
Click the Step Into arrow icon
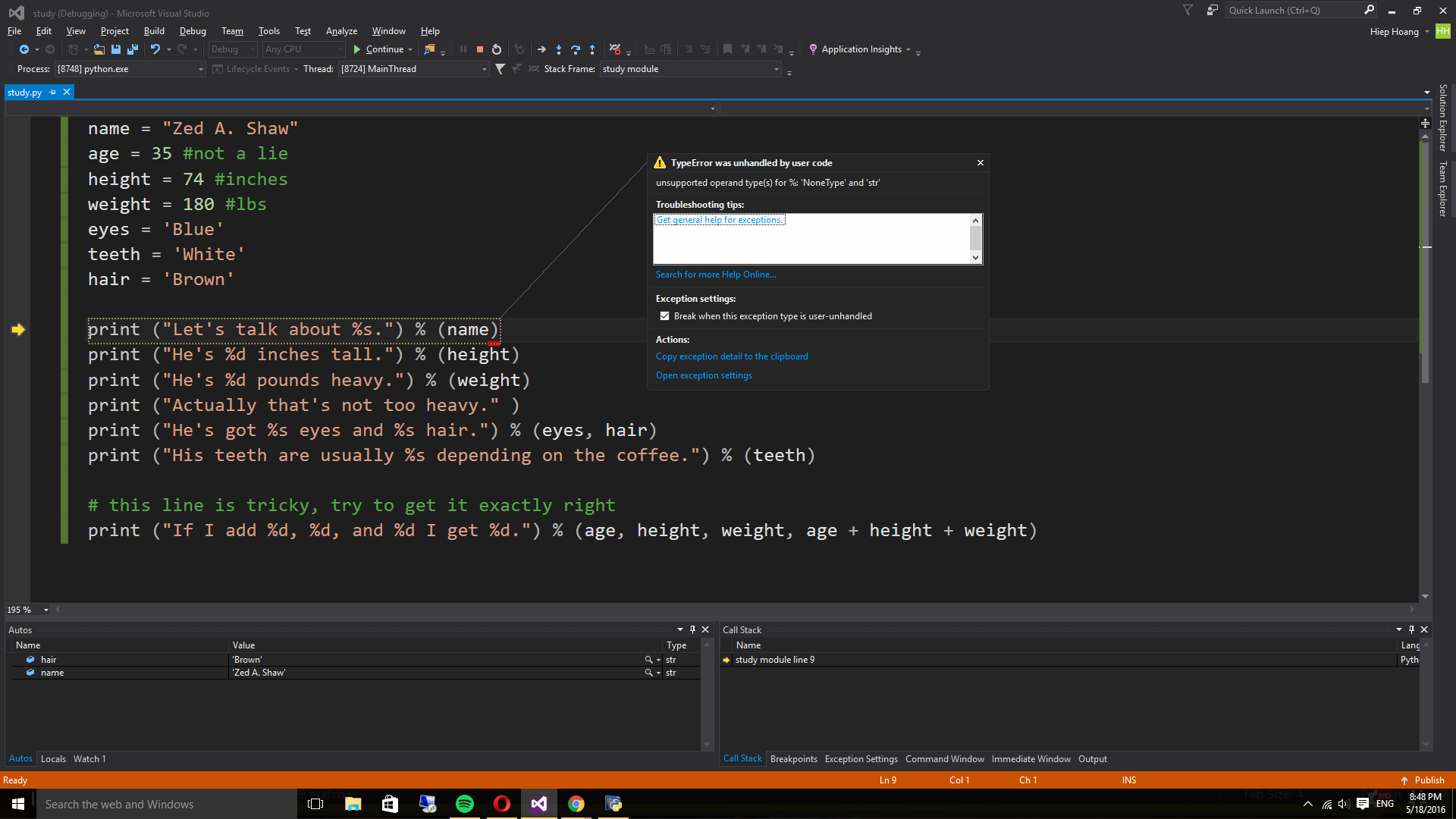pyautogui.click(x=559, y=49)
